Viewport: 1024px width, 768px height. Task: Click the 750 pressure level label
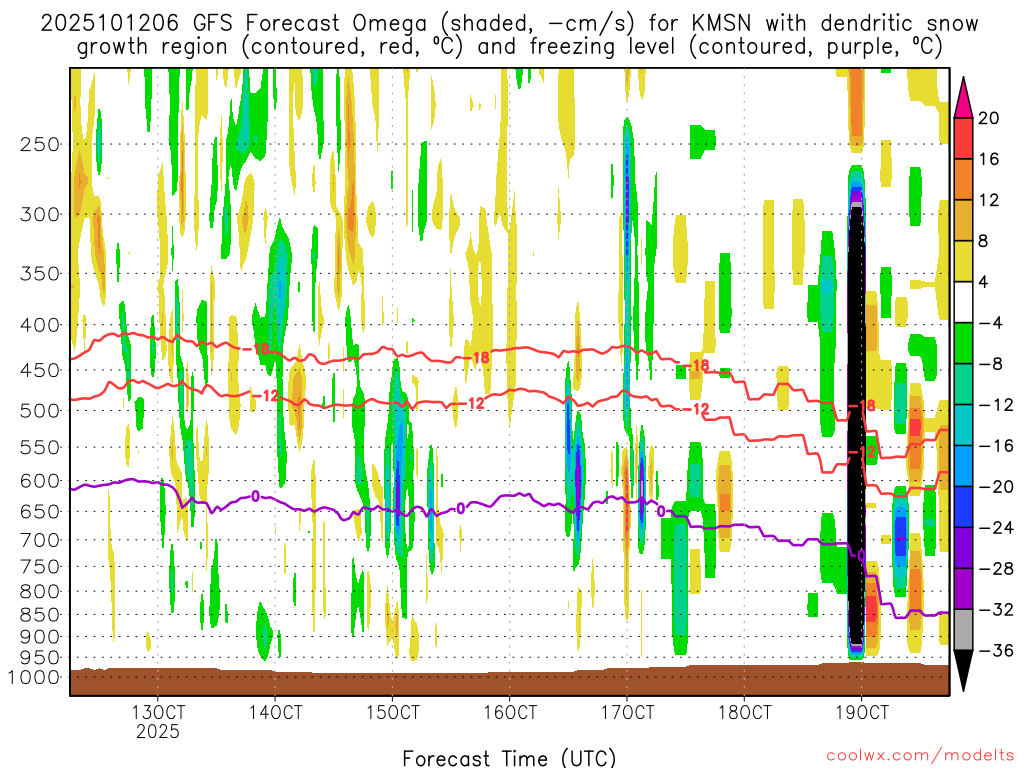pos(40,567)
